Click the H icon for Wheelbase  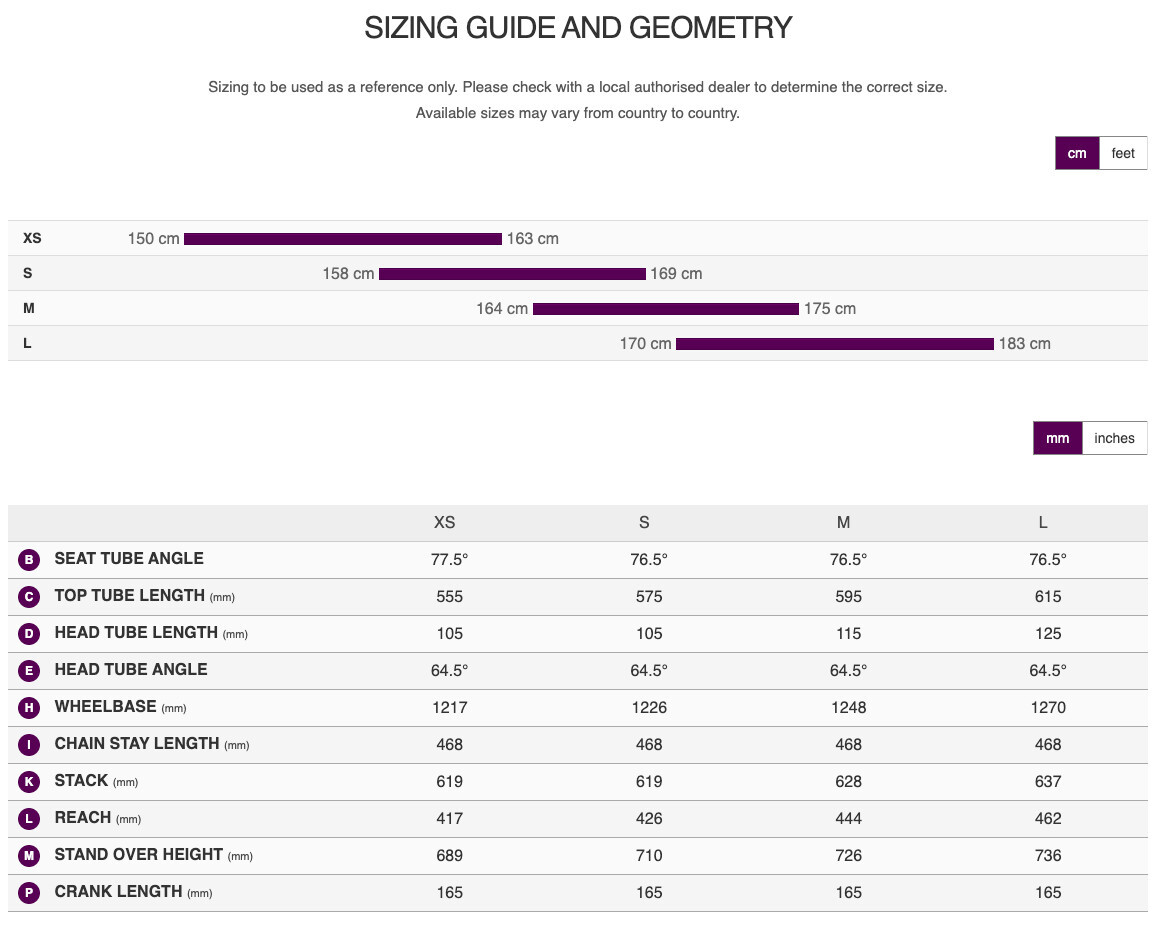coord(29,707)
